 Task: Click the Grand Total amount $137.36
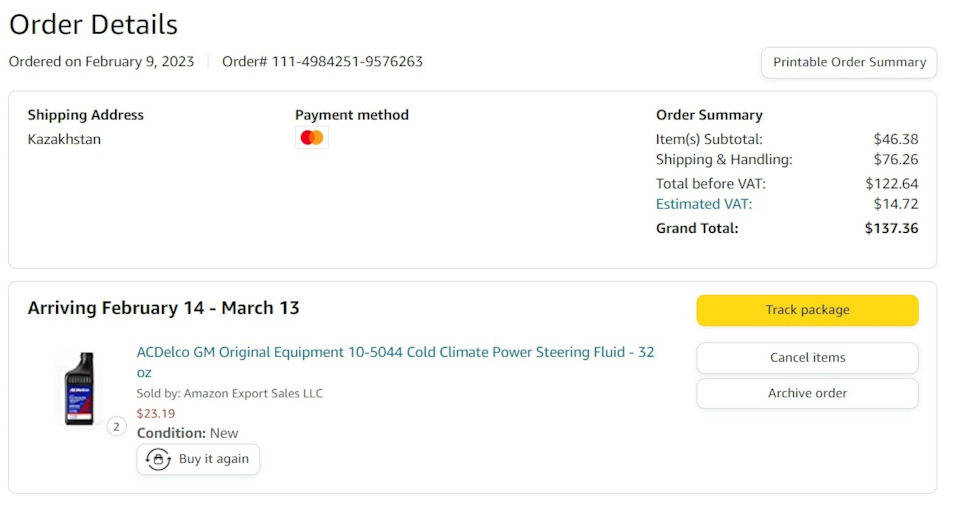(x=891, y=228)
